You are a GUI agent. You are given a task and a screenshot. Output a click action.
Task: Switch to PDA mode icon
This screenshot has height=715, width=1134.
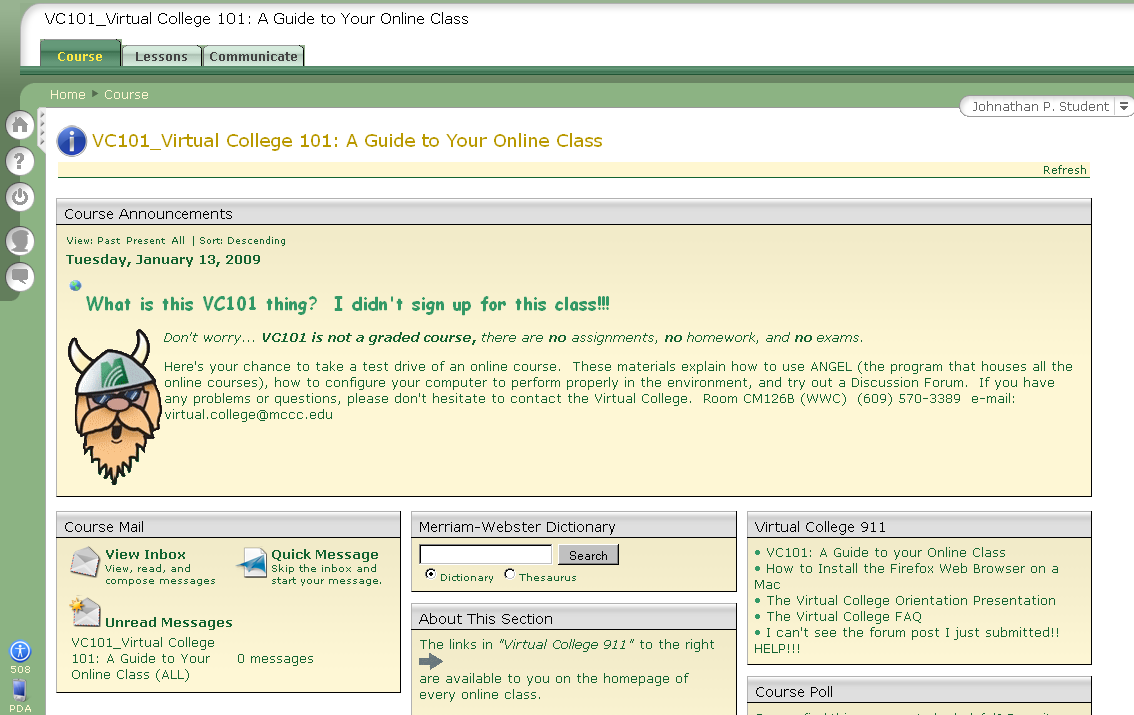point(20,689)
